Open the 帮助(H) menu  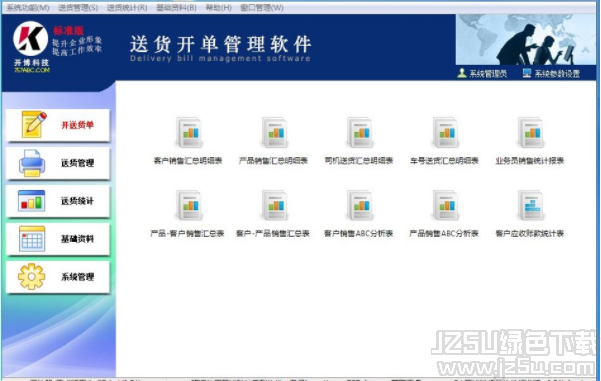click(218, 8)
